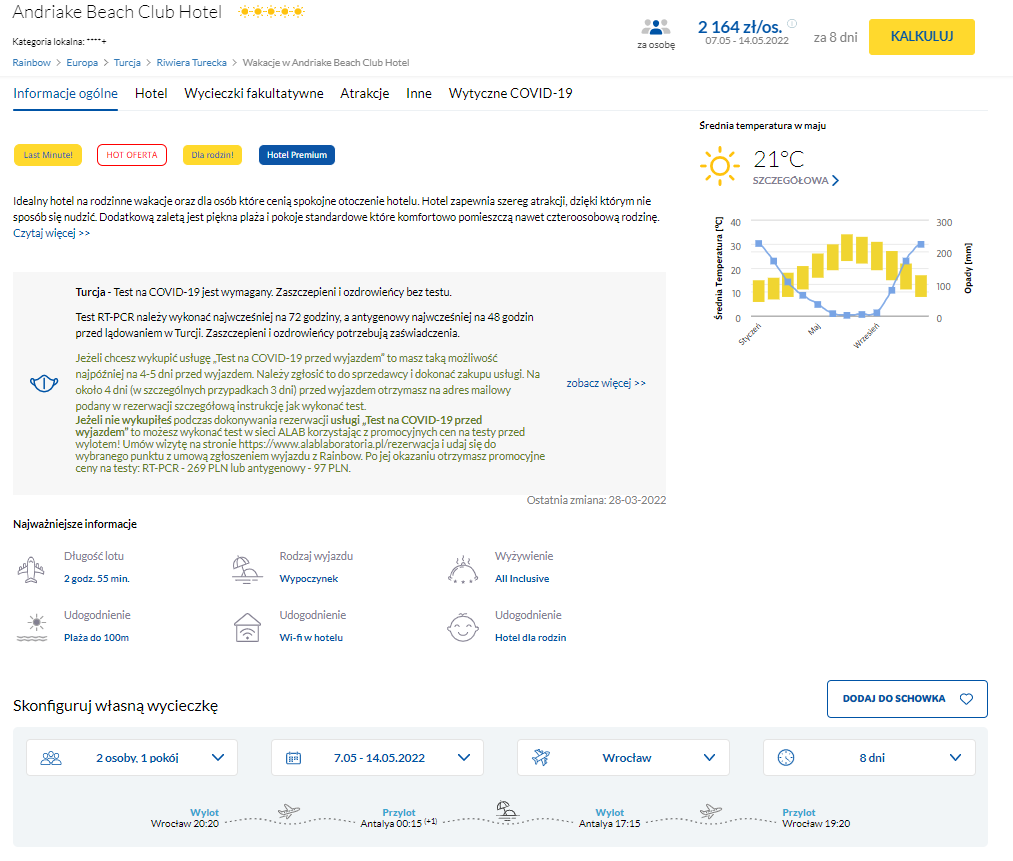Click the airplane flight duration icon

click(x=31, y=568)
